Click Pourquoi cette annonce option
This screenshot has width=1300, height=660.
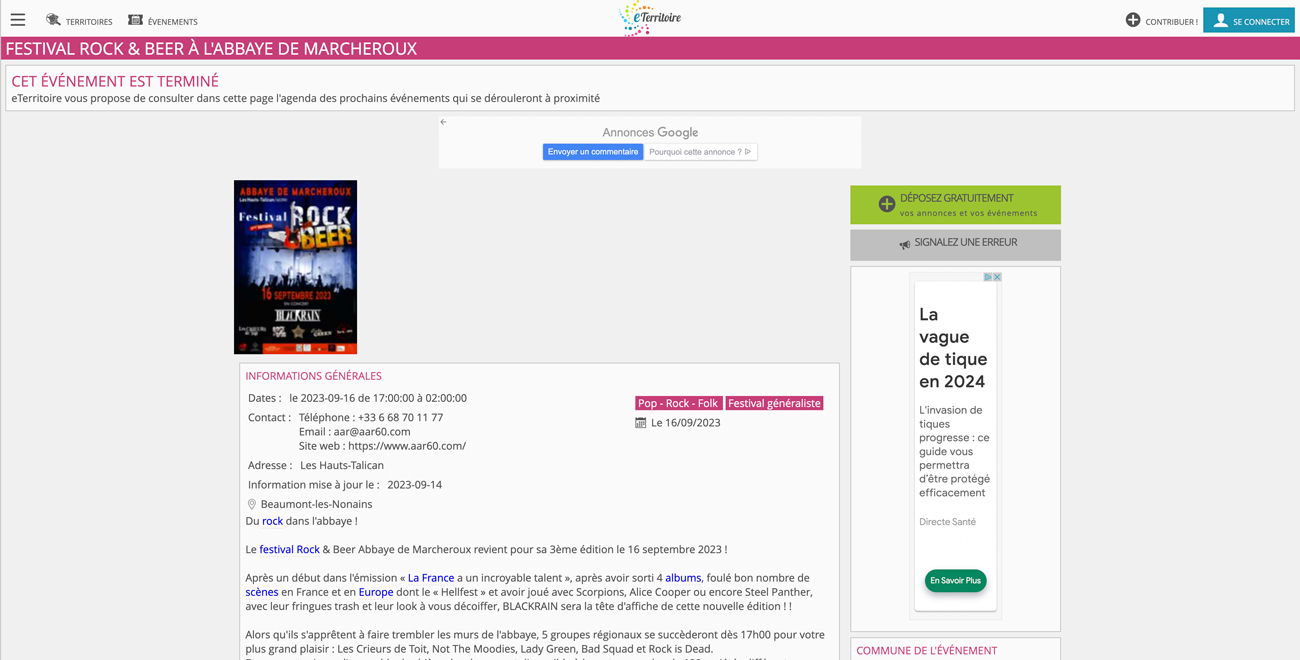click(700, 152)
